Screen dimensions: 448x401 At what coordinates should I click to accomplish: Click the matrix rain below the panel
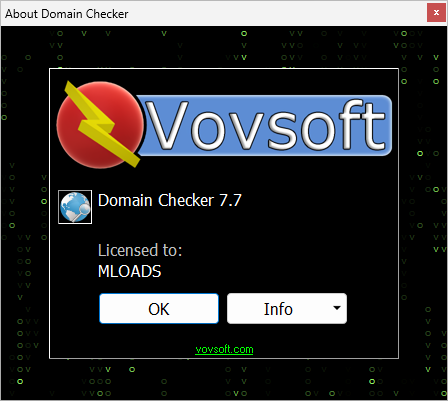coord(224,379)
